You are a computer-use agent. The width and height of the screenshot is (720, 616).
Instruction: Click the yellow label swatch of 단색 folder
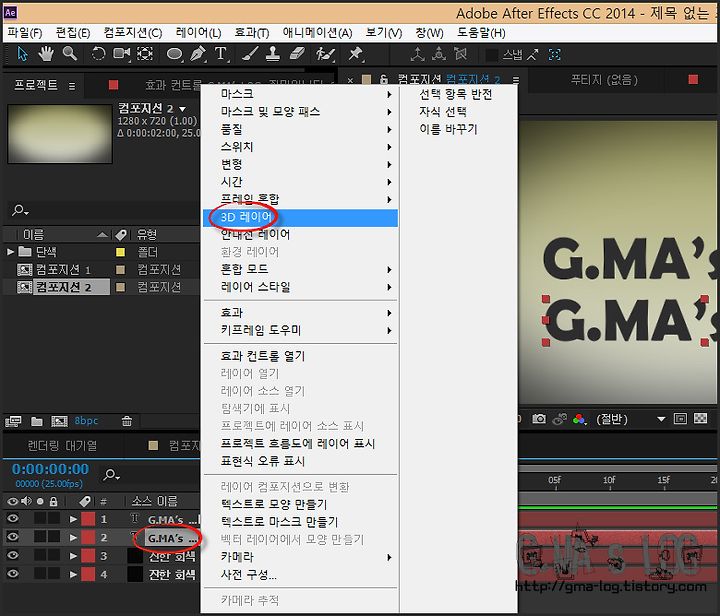[120, 252]
